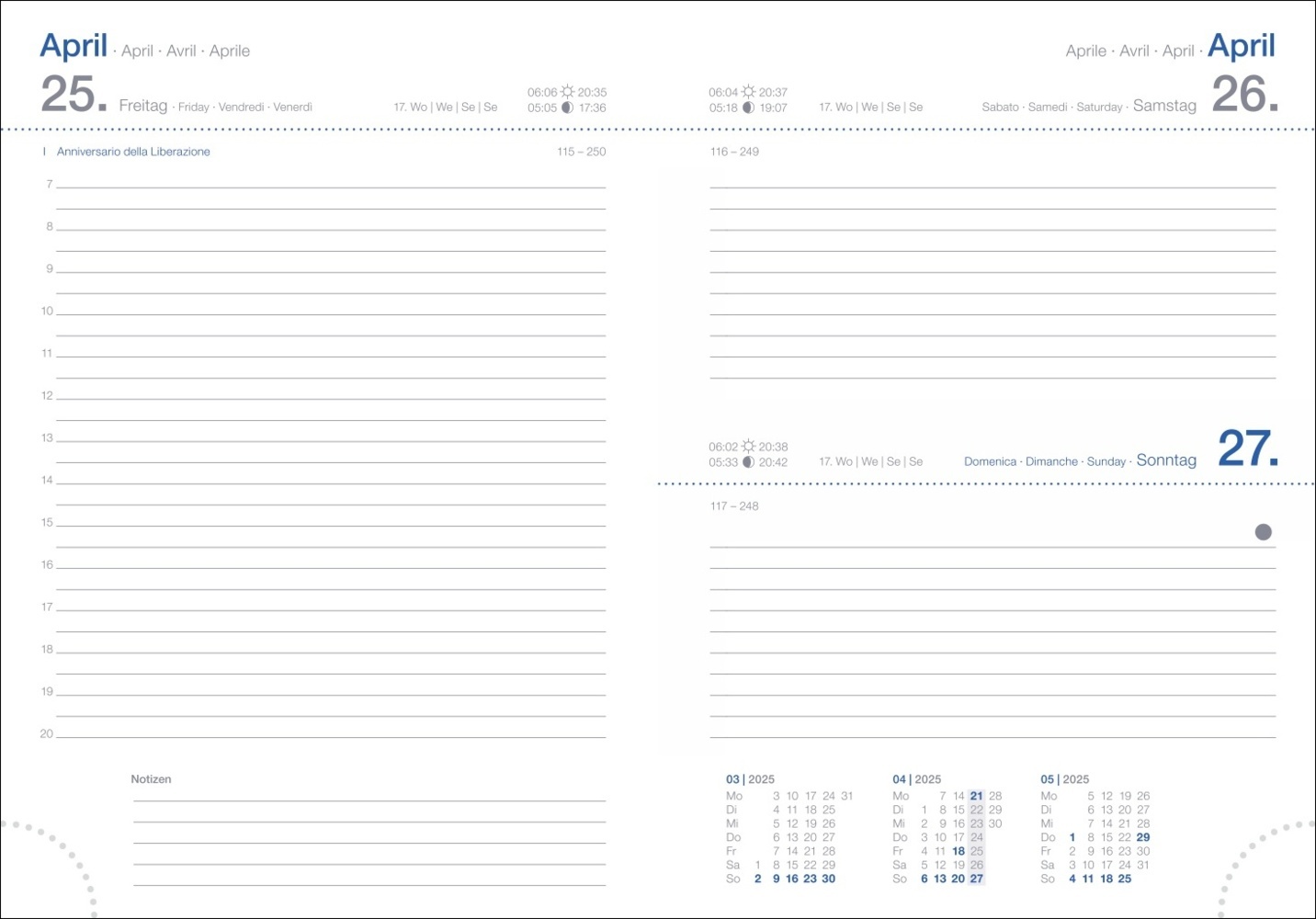This screenshot has width=1316, height=919.
Task: Click the sunrise time 06:06
Action: click(542, 92)
